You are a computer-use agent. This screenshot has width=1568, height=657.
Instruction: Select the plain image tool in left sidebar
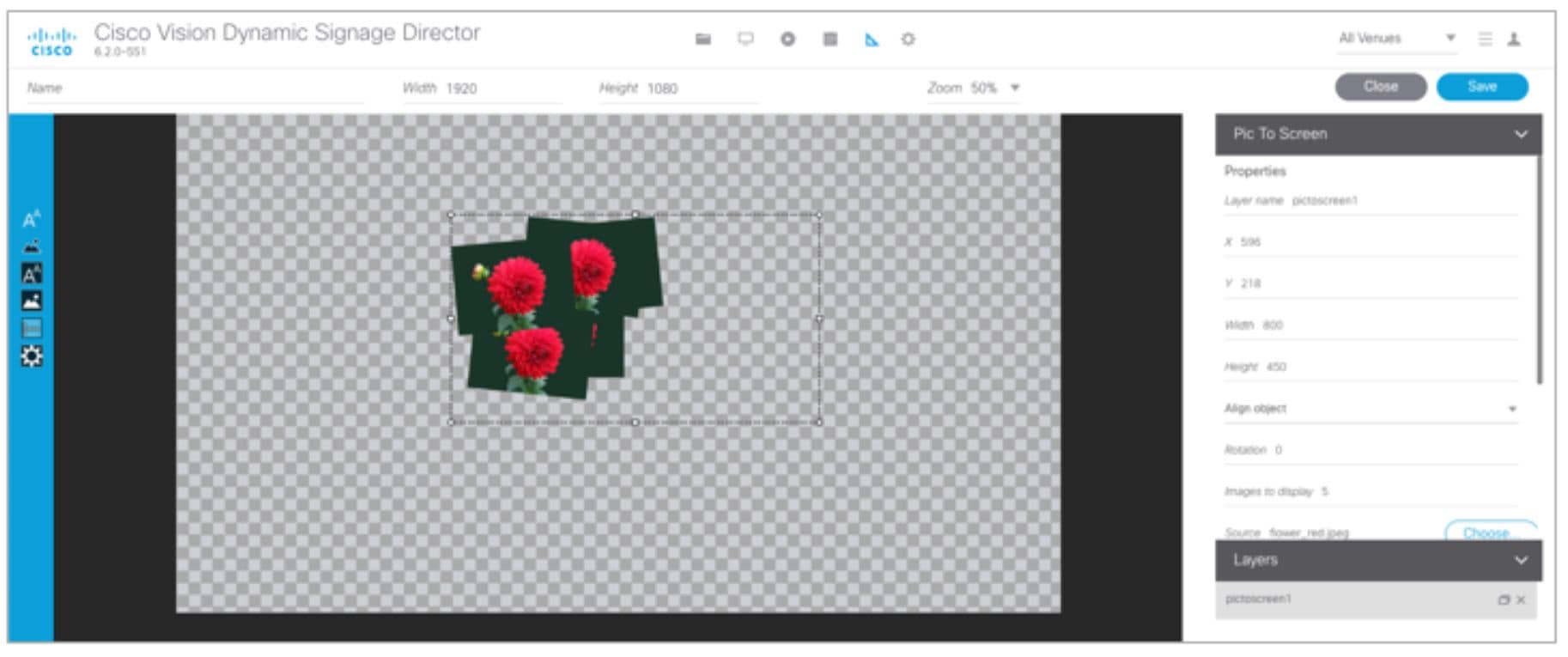pyautogui.click(x=32, y=246)
